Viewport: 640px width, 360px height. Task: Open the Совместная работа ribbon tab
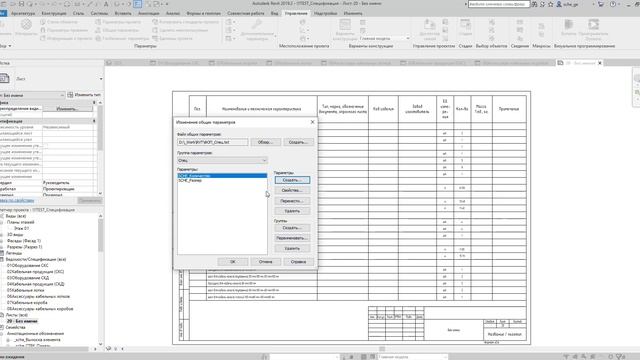point(246,13)
